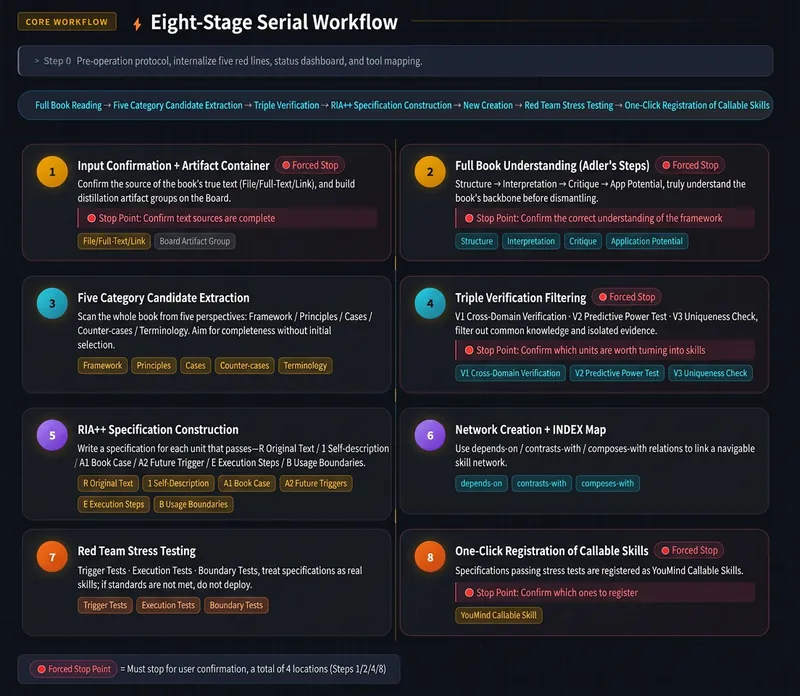Select the Counter-cases tag

[x=244, y=365]
